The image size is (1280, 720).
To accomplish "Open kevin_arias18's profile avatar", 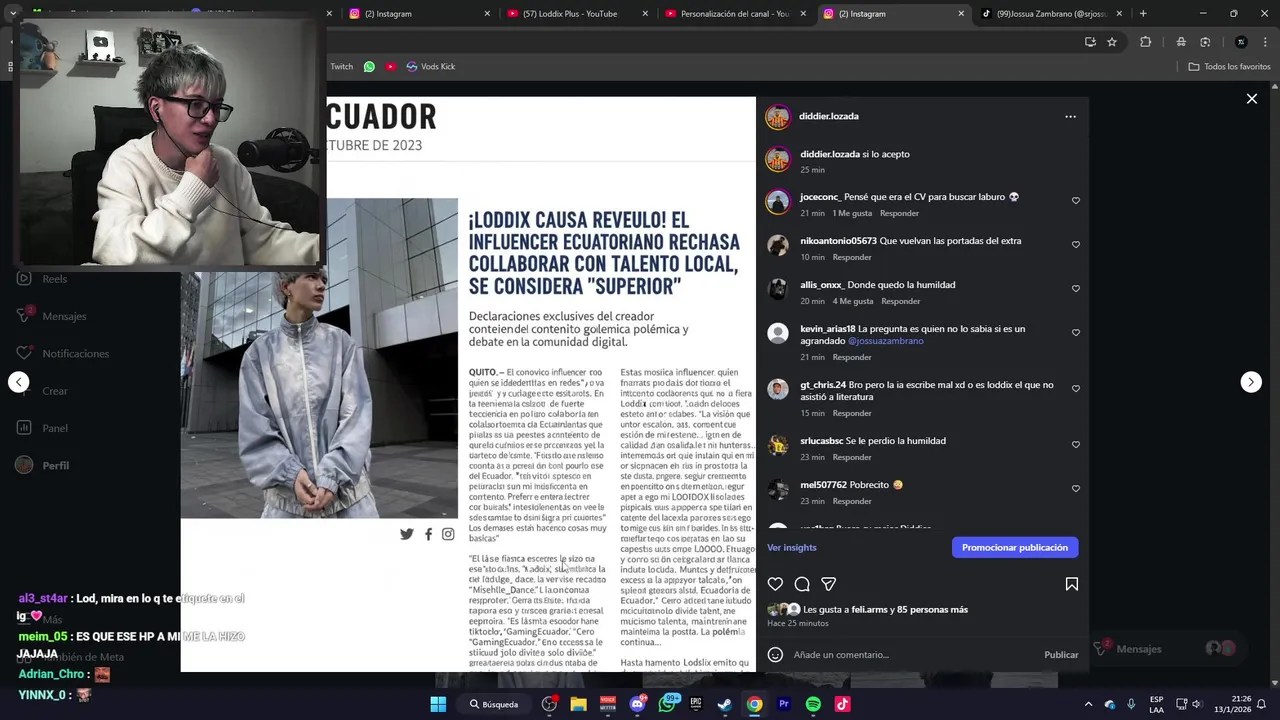I will click(778, 333).
